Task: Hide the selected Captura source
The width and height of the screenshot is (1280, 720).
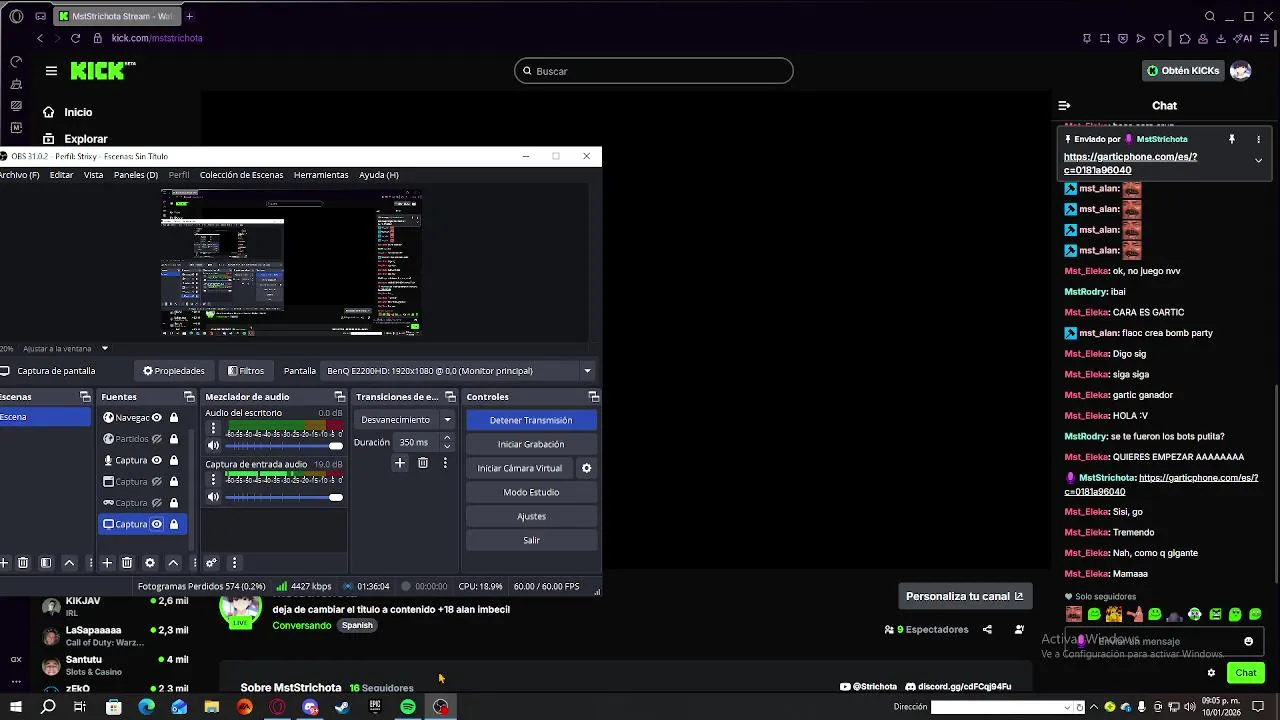Action: coord(156,524)
